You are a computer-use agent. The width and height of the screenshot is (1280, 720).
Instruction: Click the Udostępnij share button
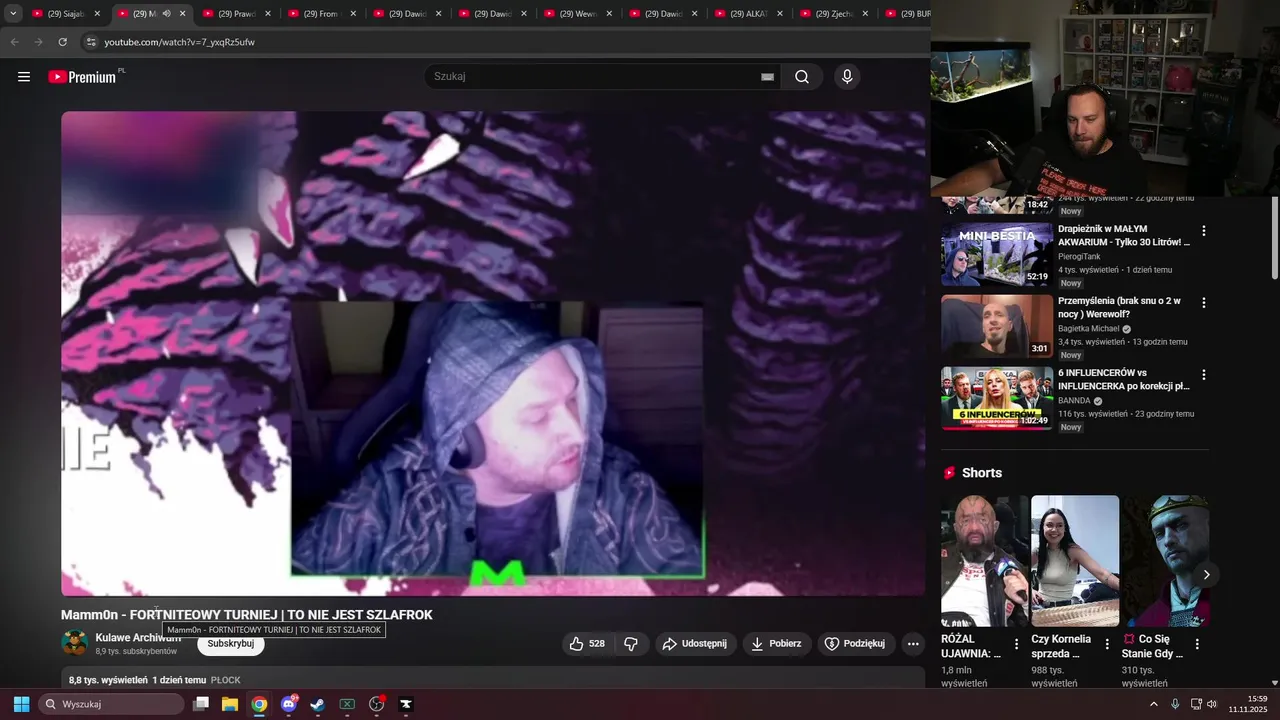[x=696, y=644]
